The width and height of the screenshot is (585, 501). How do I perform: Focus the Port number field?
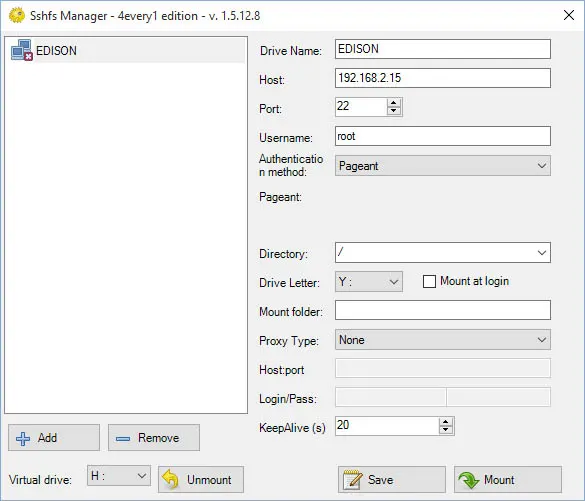(361, 107)
